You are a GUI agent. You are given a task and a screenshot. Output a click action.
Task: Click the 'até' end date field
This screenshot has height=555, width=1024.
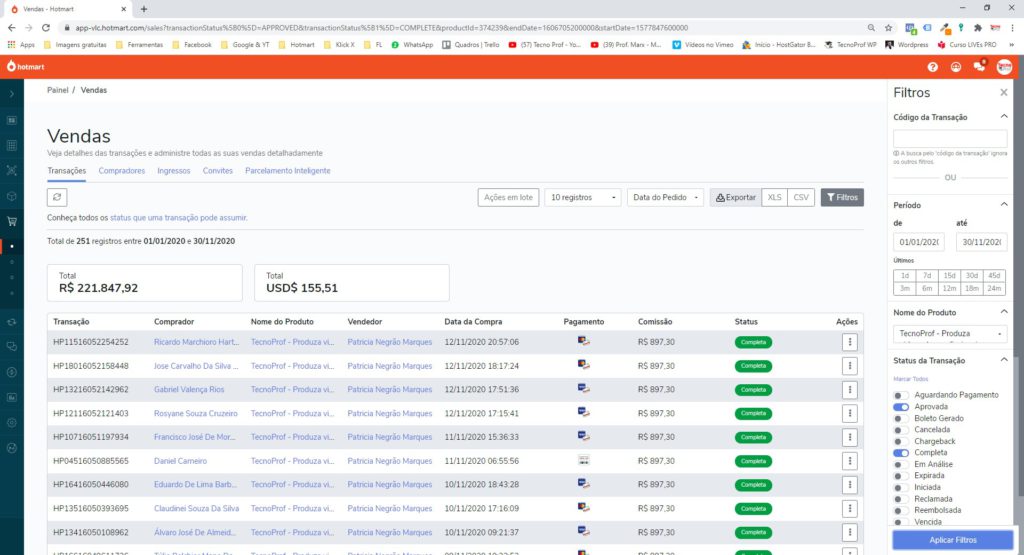point(981,242)
